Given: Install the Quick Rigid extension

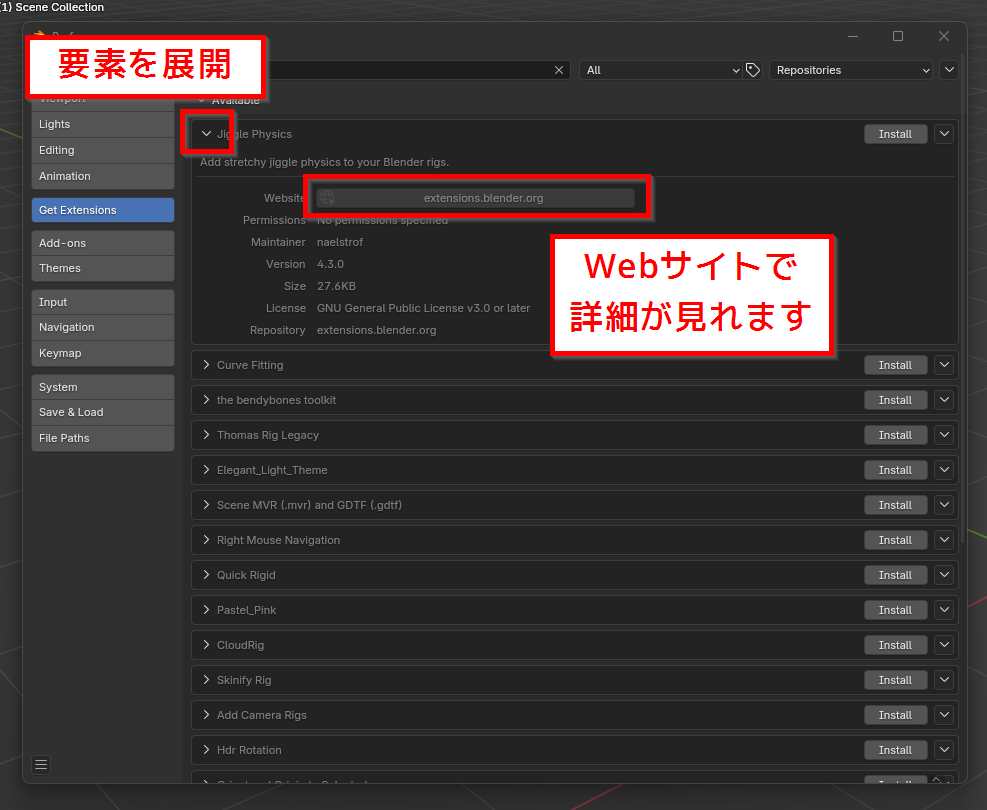Looking at the screenshot, I should 895,575.
